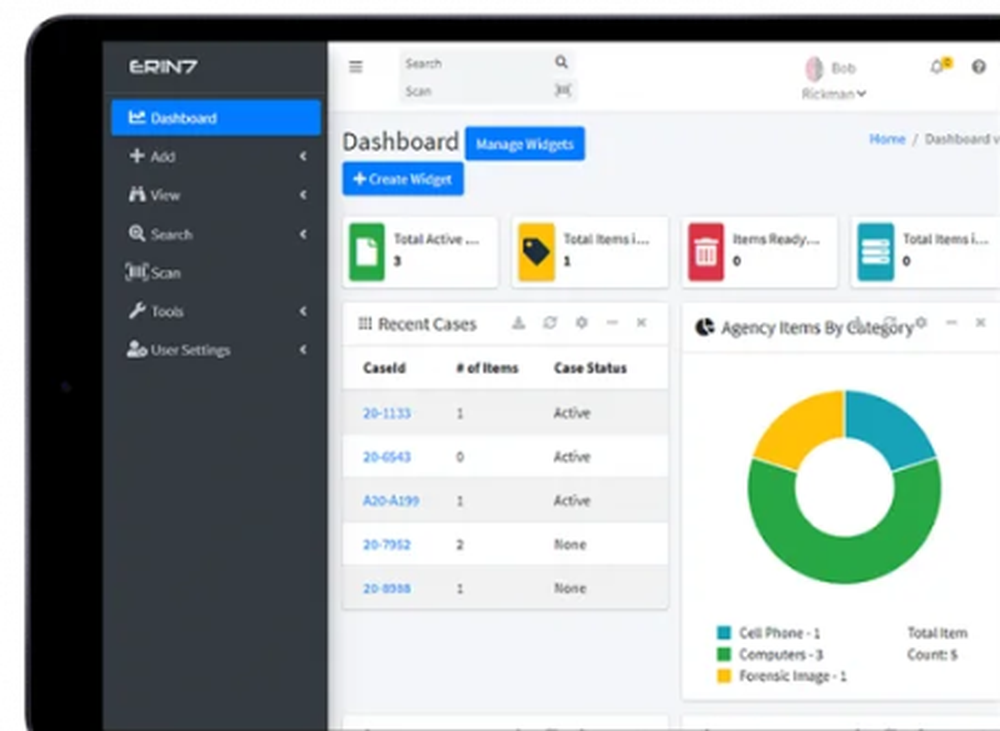This screenshot has height=731, width=1000.
Task: Open the Tools sidebar menu
Action: click(x=216, y=311)
